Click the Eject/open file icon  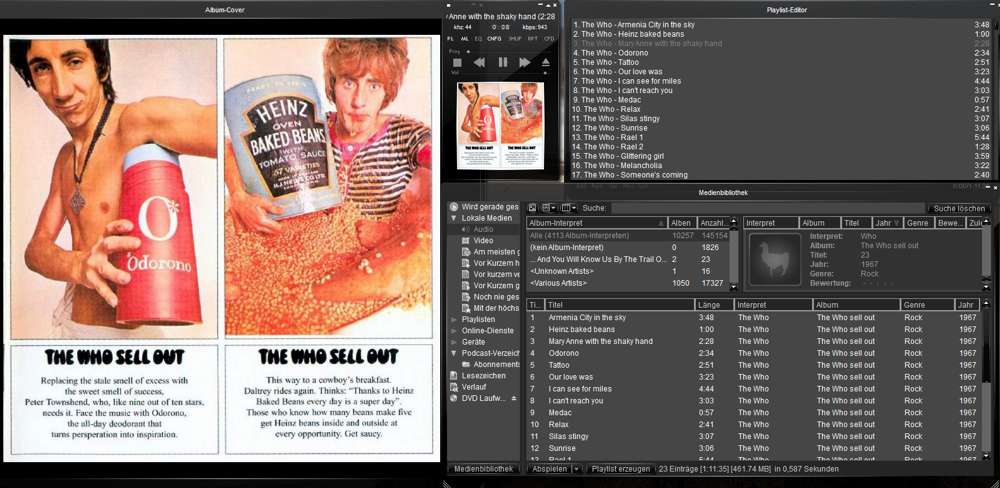pyautogui.click(x=546, y=62)
